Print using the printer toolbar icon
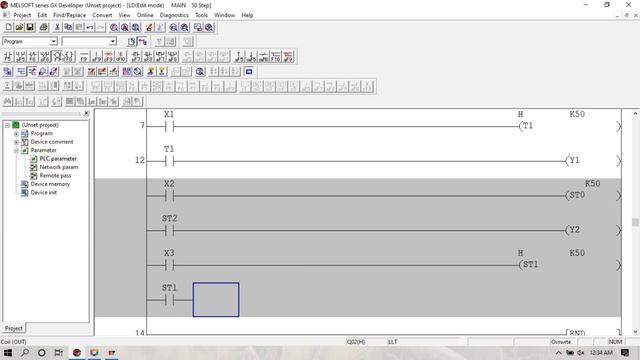 coord(44,27)
